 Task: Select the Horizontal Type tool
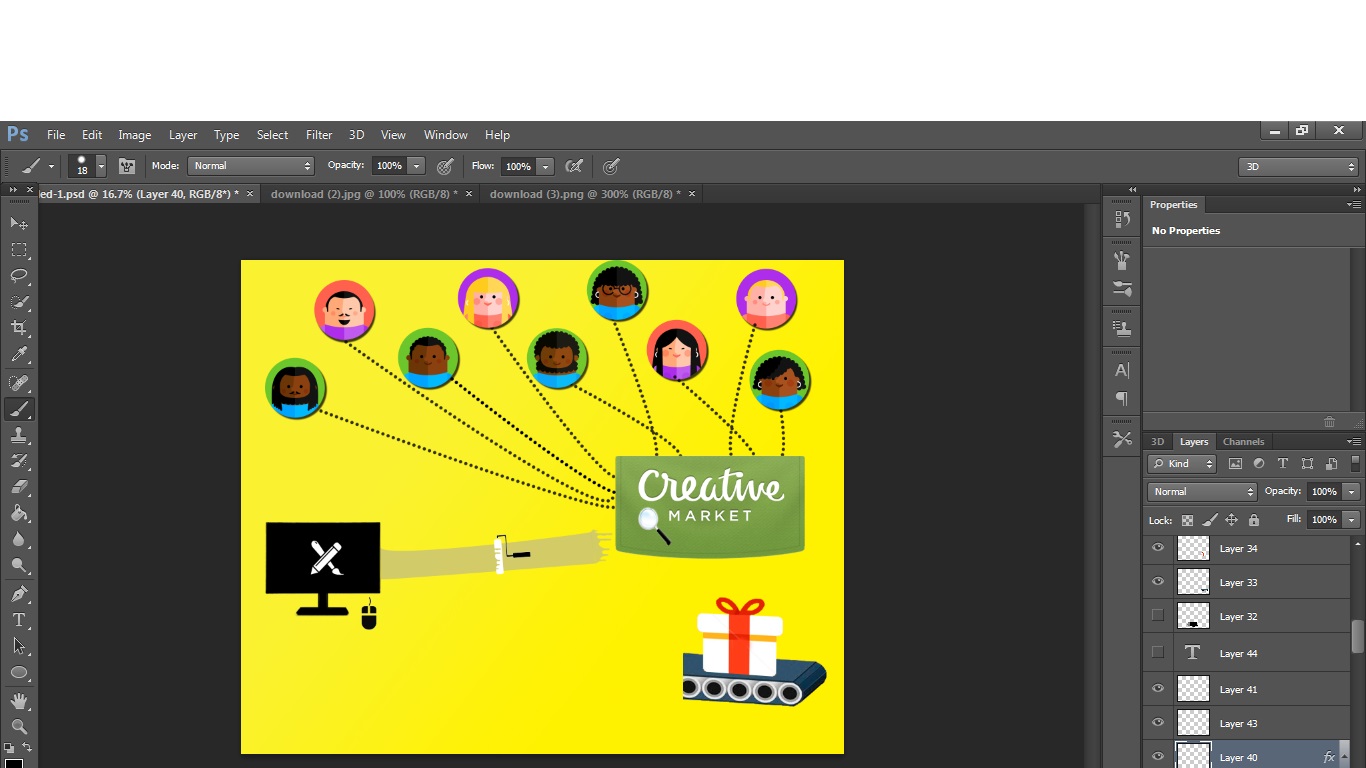tap(19, 620)
